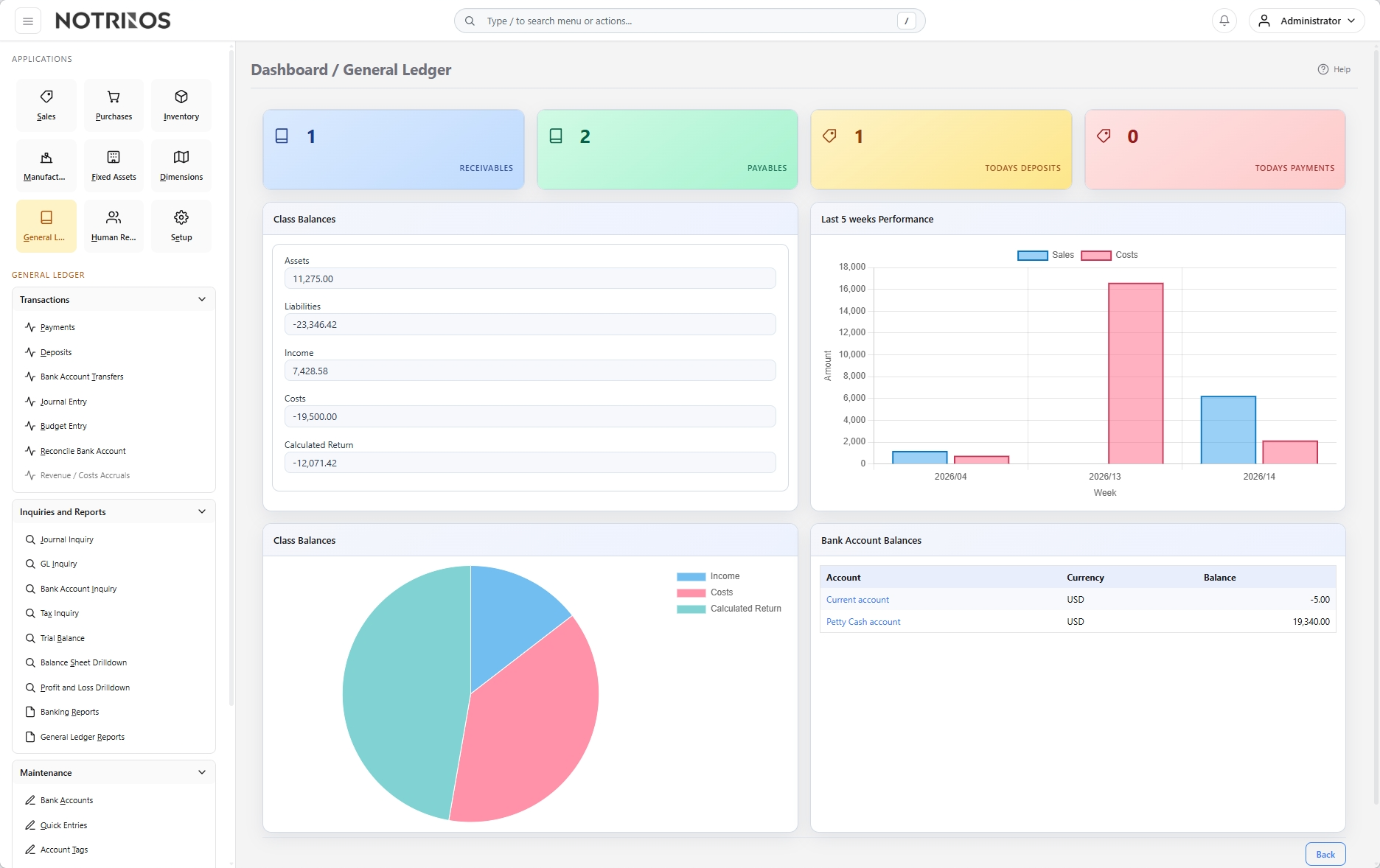The width and height of the screenshot is (1380, 868).
Task: Click the Petty Cash account link
Action: click(863, 622)
